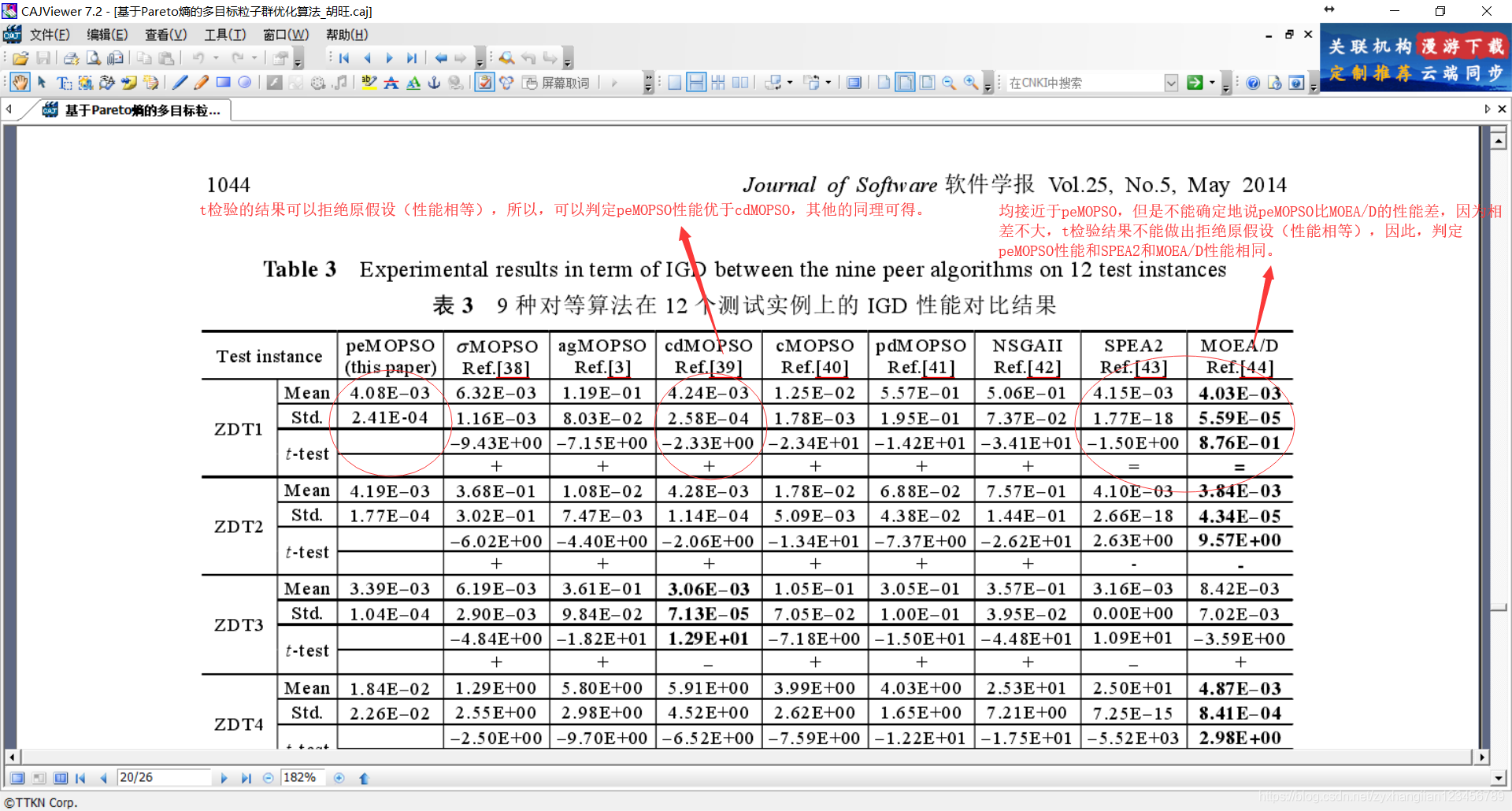Click the blue Help question mark icon

(1253, 83)
